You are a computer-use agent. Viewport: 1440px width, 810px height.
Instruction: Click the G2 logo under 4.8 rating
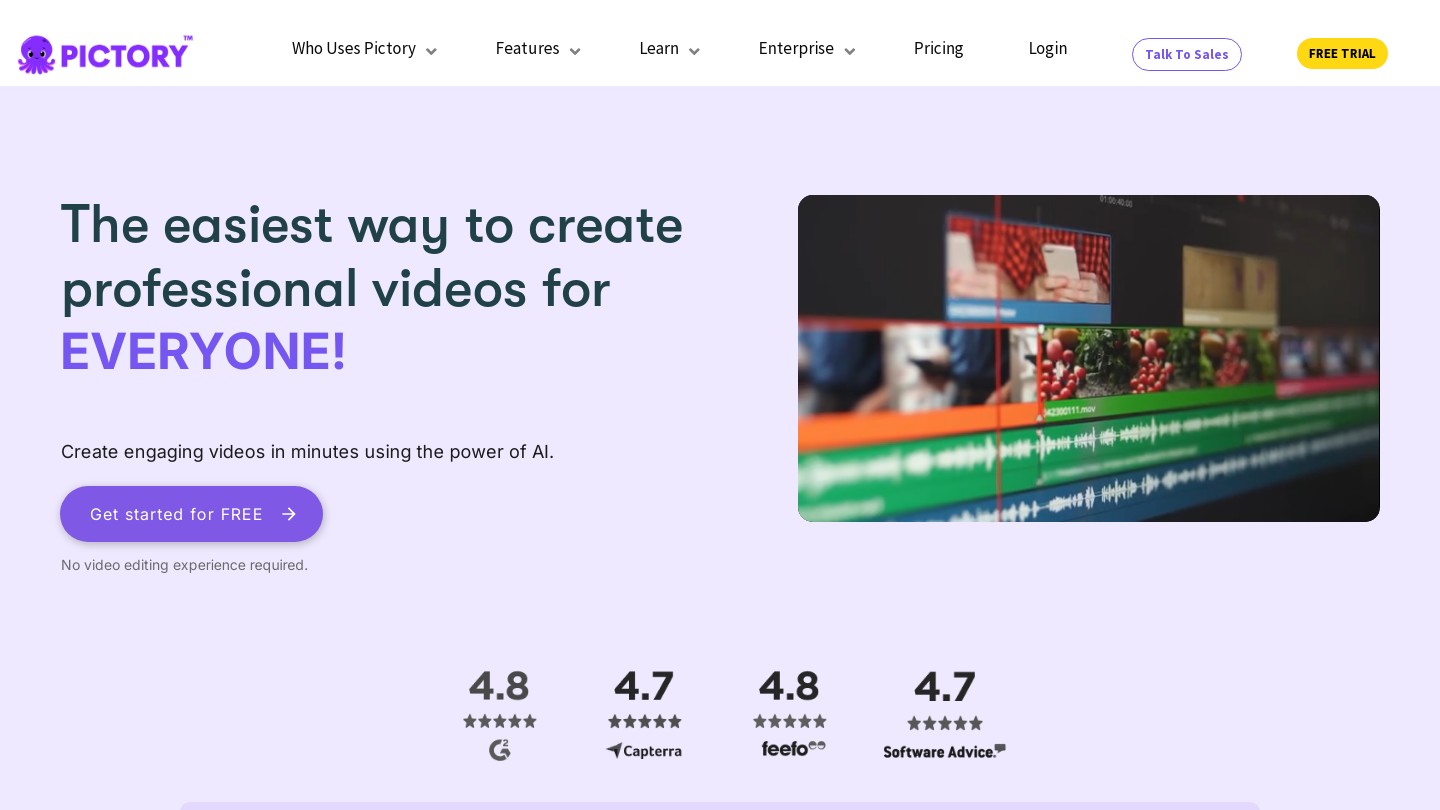point(500,750)
